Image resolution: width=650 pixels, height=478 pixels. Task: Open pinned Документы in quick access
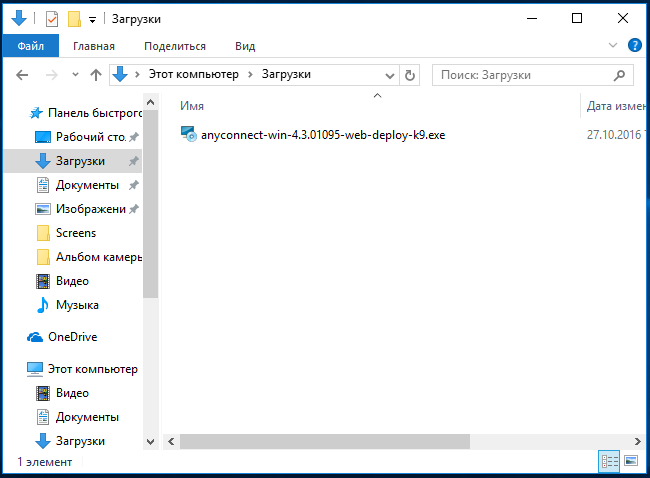point(87,185)
